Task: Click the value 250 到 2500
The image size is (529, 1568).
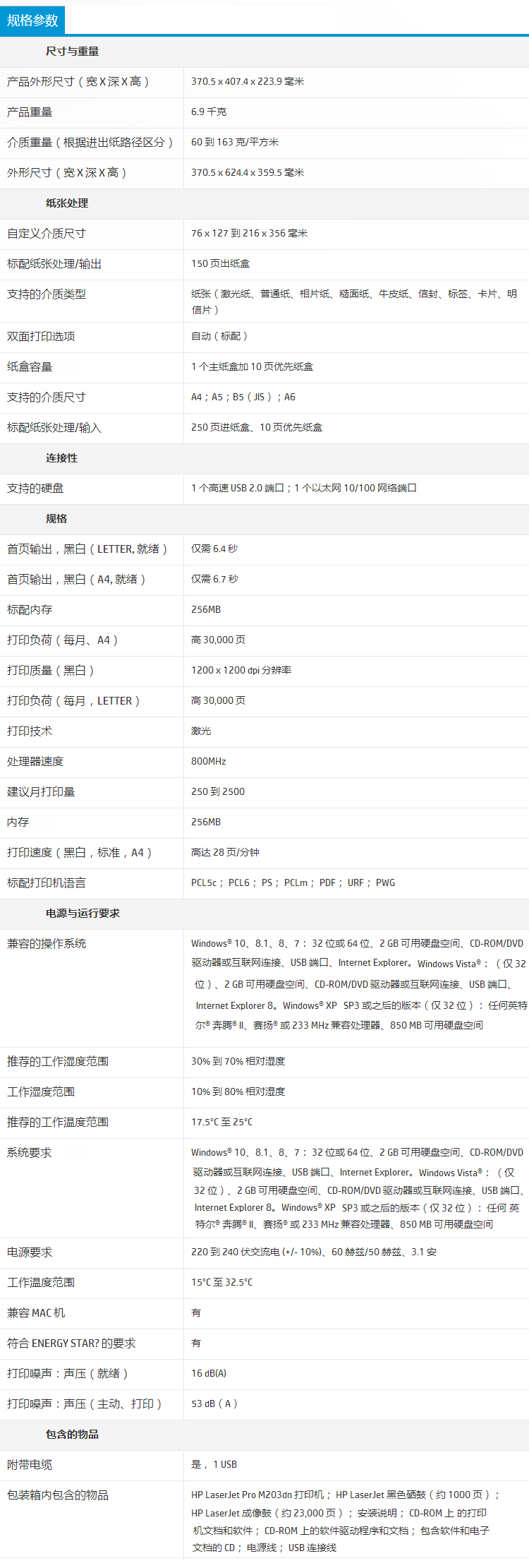Action: coord(218,792)
